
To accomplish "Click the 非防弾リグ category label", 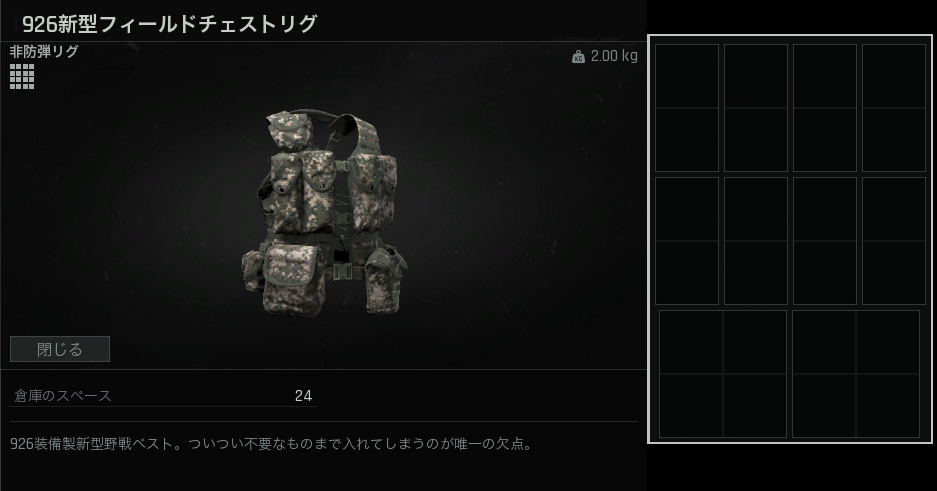I will 44,52.
